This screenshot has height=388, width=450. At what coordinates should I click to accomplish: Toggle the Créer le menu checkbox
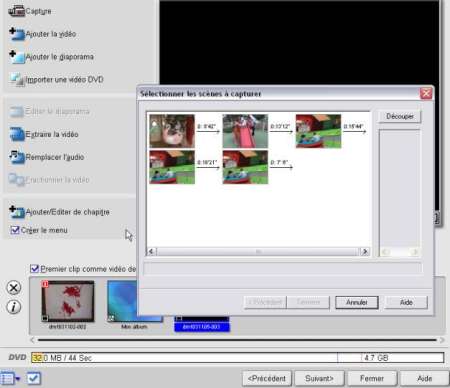(x=15, y=230)
